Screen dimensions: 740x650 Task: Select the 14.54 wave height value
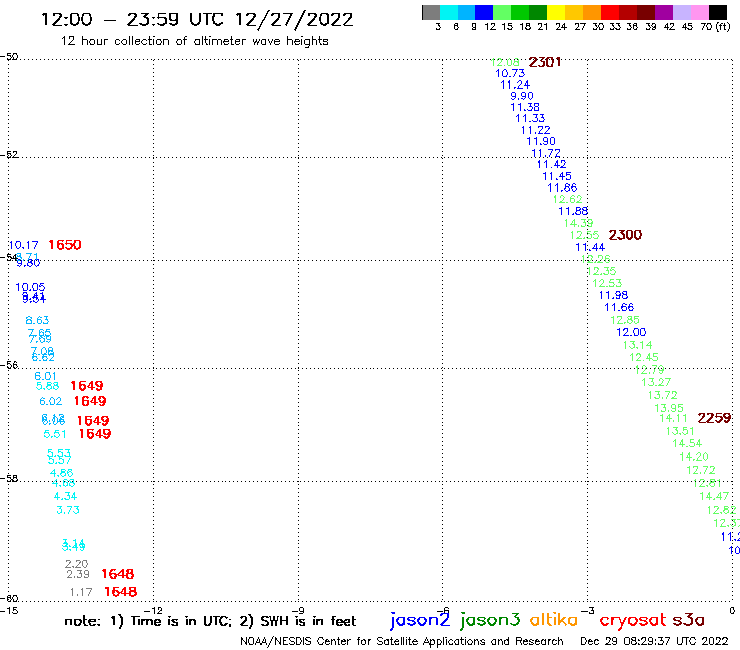coord(687,444)
